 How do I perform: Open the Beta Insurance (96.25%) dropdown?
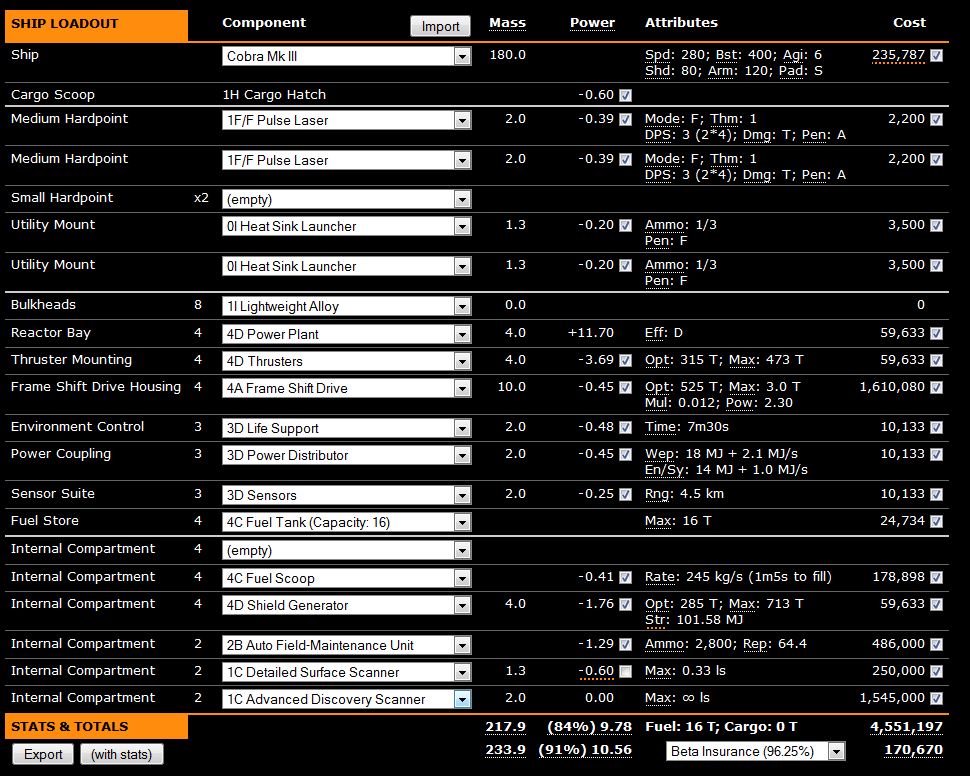click(x=755, y=751)
